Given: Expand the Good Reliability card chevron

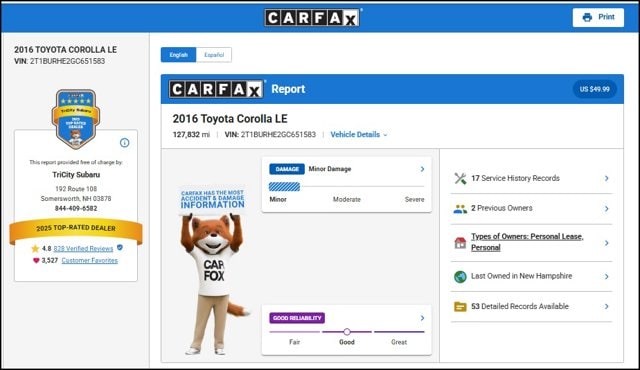Looking at the screenshot, I should tap(422, 318).
